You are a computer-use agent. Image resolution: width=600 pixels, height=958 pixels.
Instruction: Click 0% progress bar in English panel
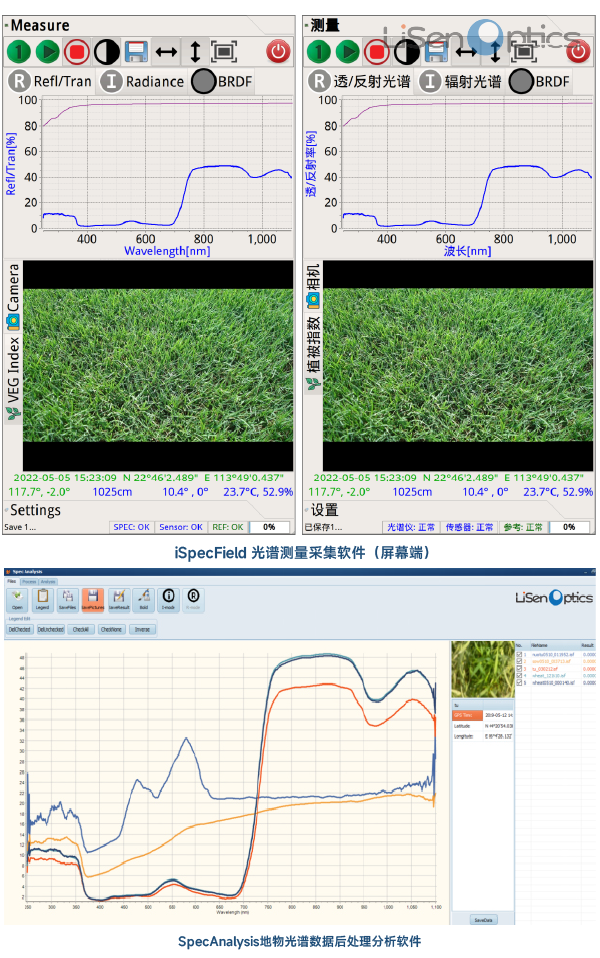click(269, 527)
